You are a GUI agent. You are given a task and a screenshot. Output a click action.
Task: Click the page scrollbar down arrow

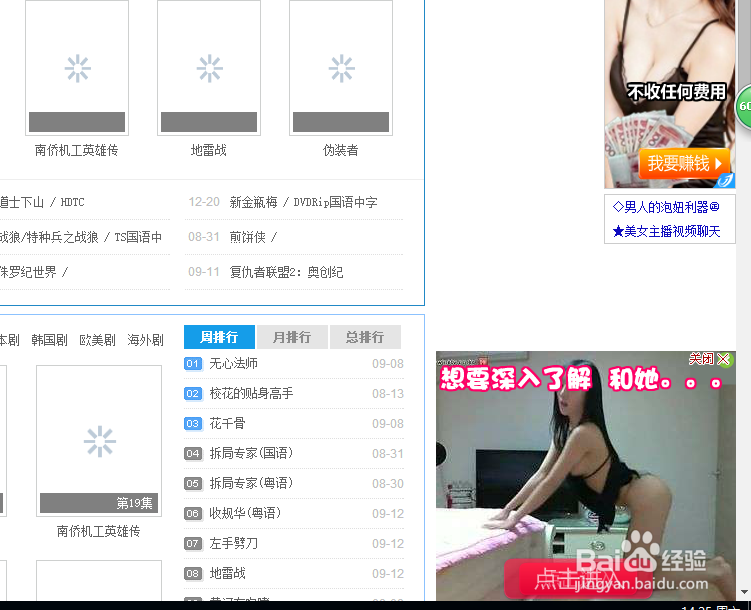pos(744,592)
